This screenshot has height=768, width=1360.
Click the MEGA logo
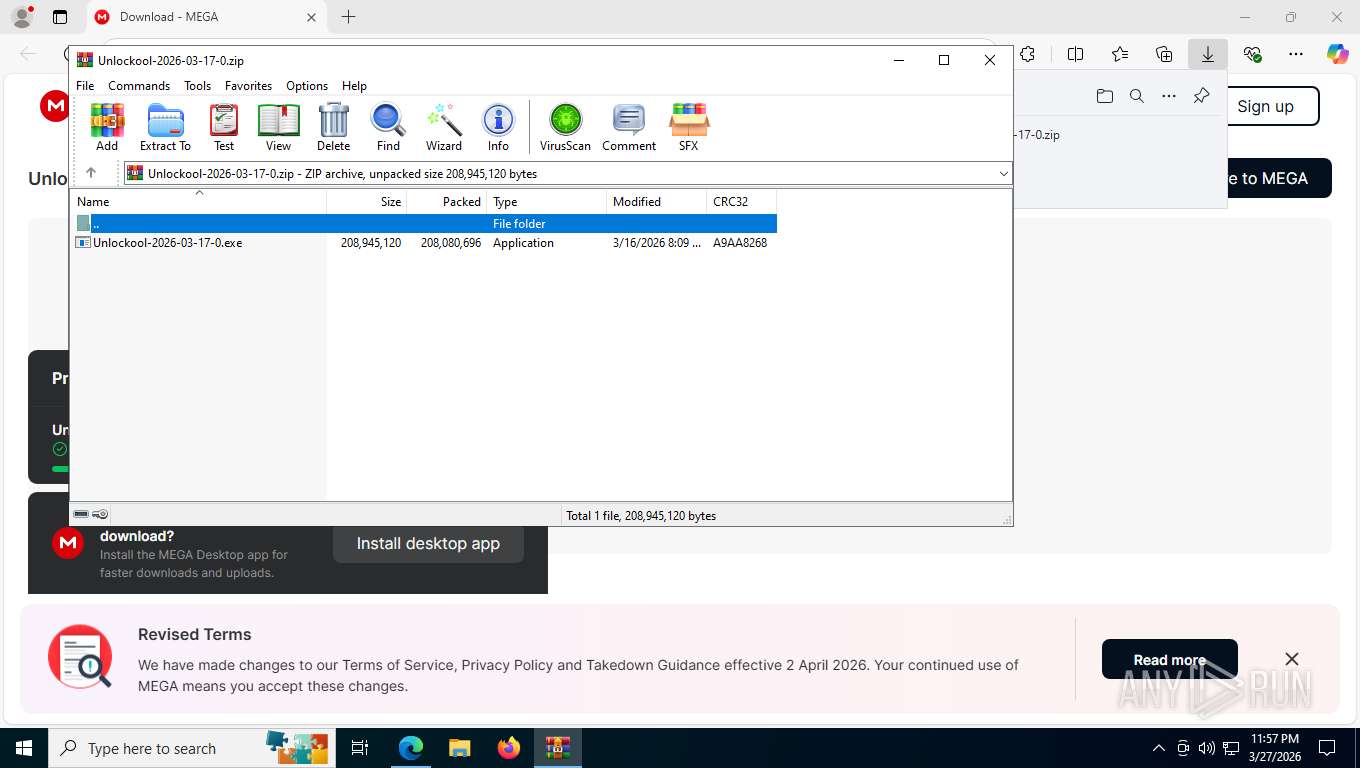click(55, 106)
